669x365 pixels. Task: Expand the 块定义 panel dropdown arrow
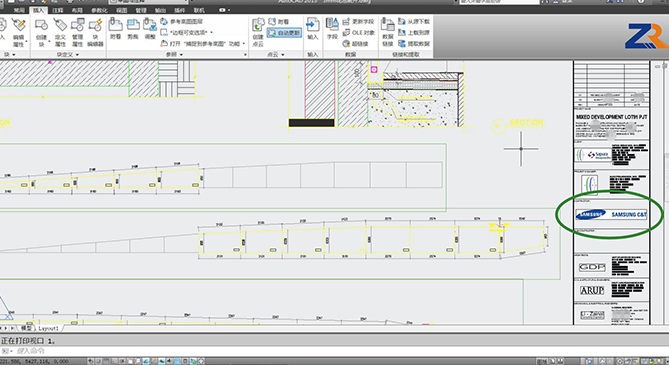pos(77,55)
